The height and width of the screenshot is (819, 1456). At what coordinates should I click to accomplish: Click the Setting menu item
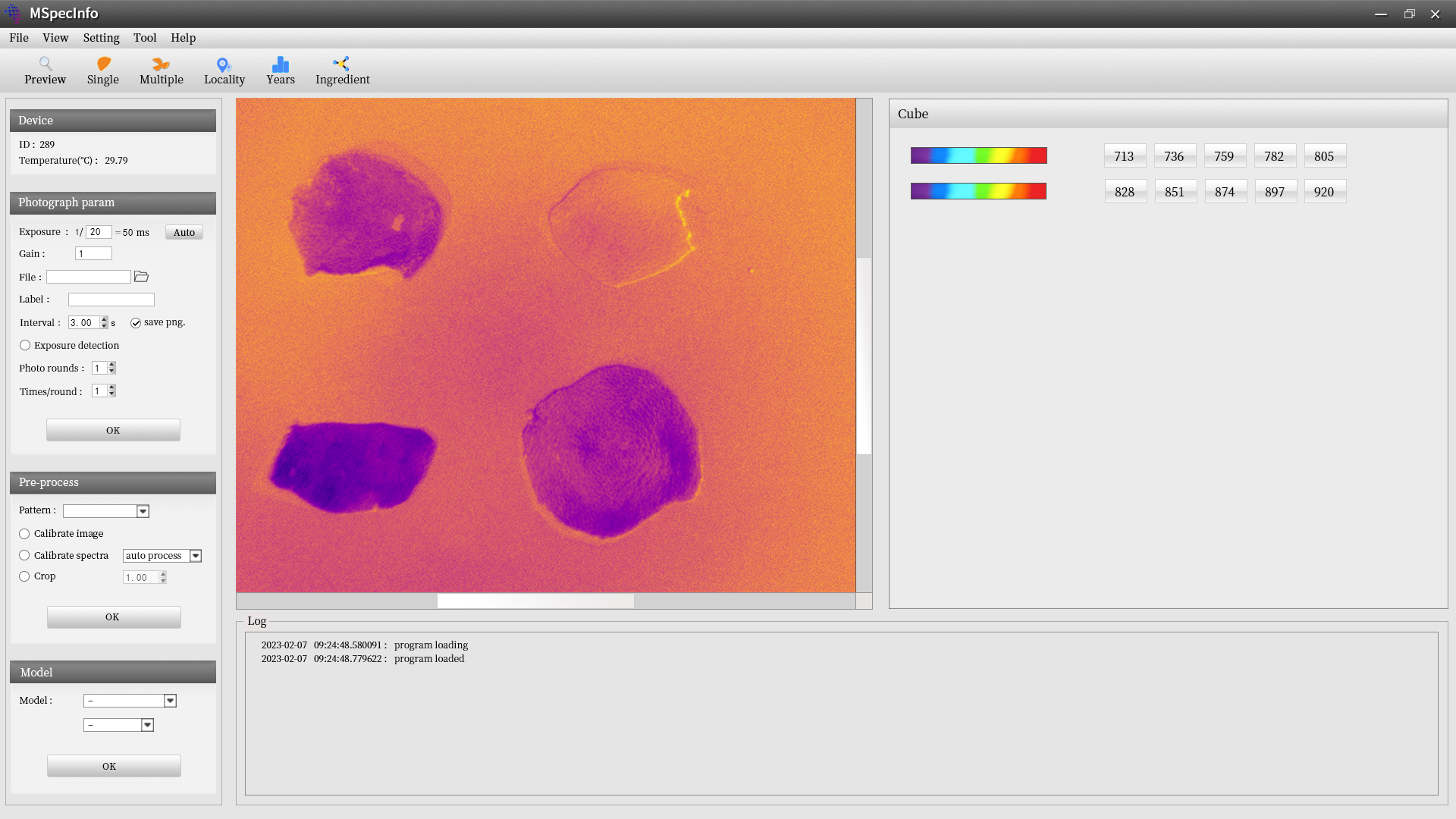(x=101, y=37)
